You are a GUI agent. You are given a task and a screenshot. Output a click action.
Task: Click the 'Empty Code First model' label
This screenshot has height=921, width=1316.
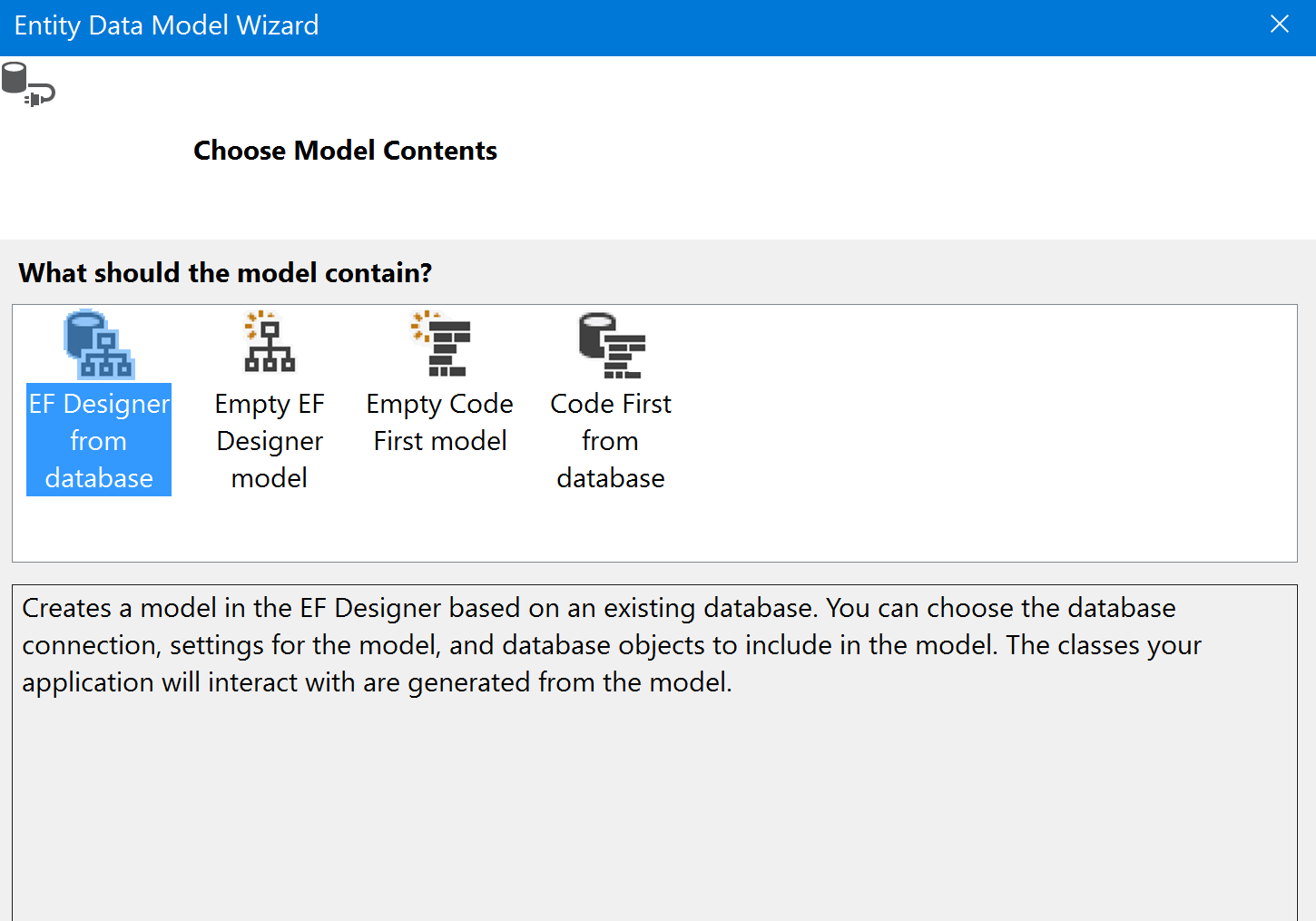click(440, 422)
